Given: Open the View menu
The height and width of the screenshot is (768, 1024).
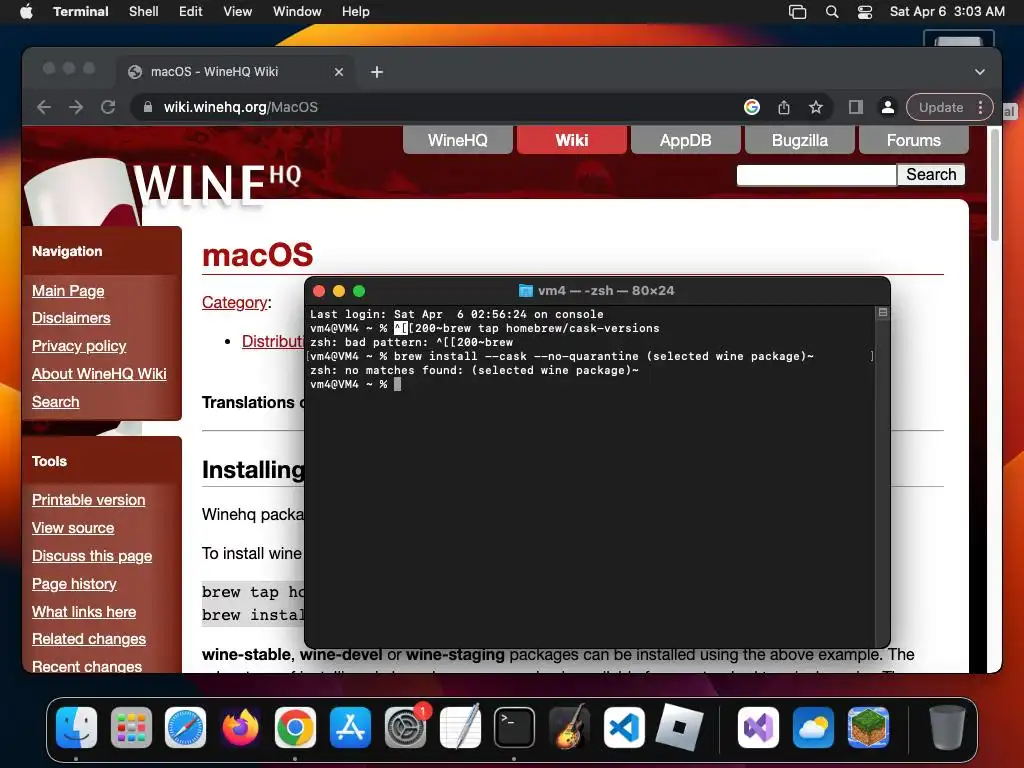Looking at the screenshot, I should click(238, 11).
